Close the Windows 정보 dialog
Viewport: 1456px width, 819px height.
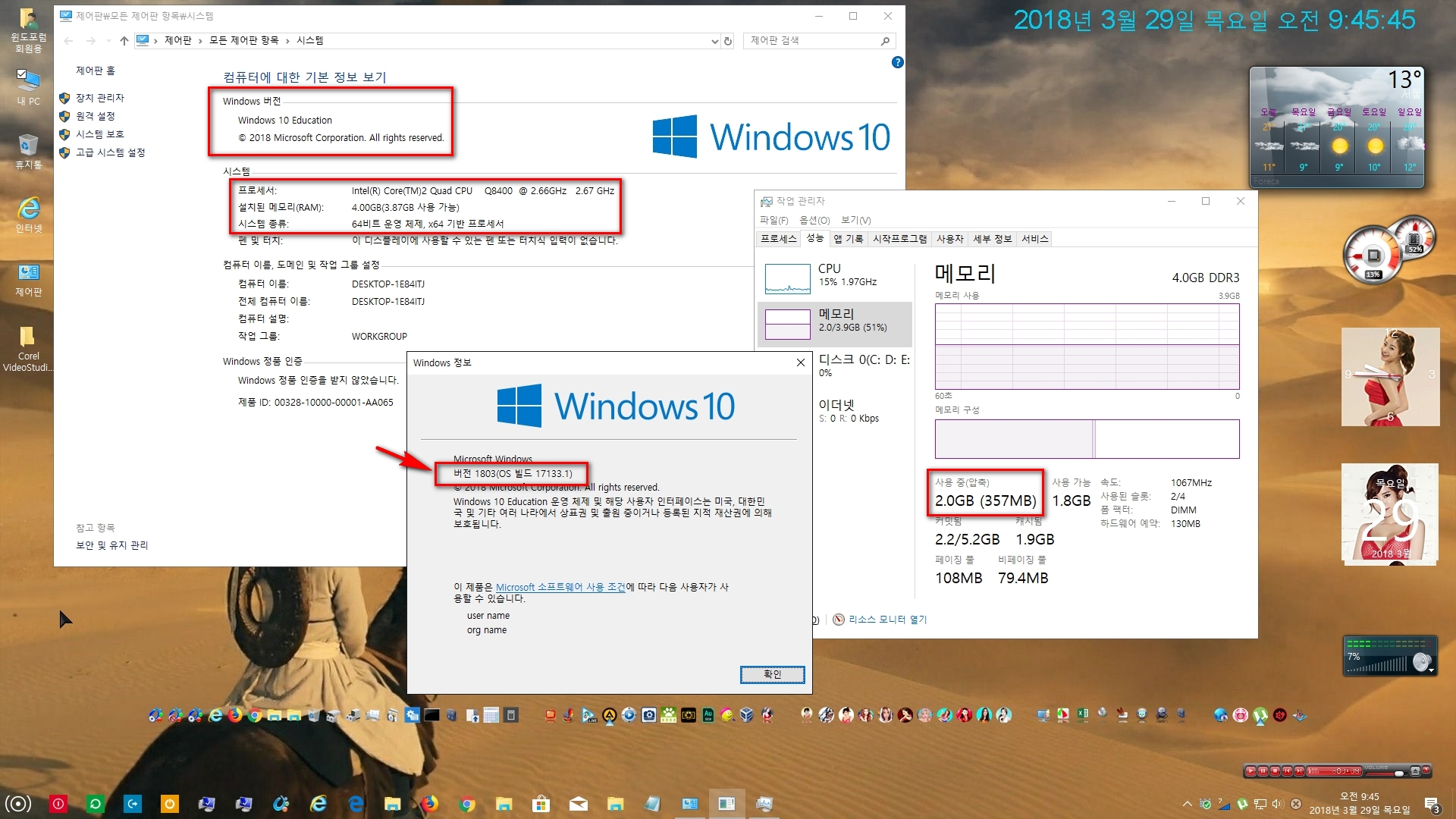point(800,362)
